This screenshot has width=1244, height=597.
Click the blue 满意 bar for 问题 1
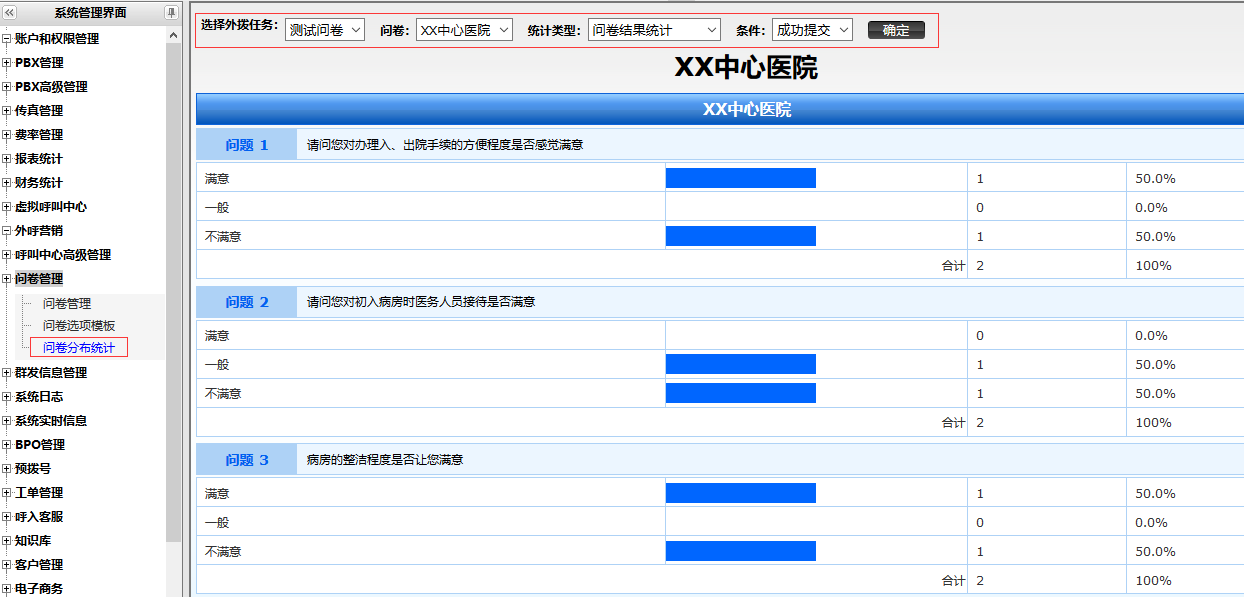click(740, 179)
